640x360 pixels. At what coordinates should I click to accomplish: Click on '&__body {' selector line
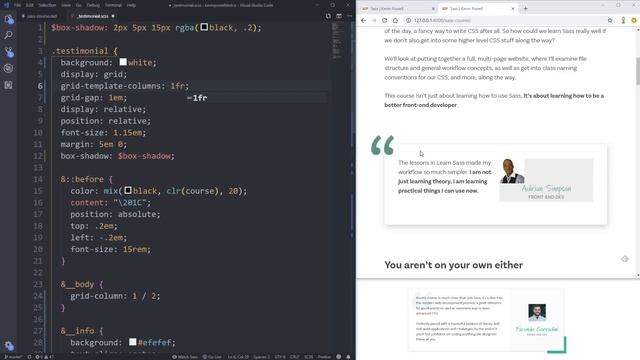82,284
